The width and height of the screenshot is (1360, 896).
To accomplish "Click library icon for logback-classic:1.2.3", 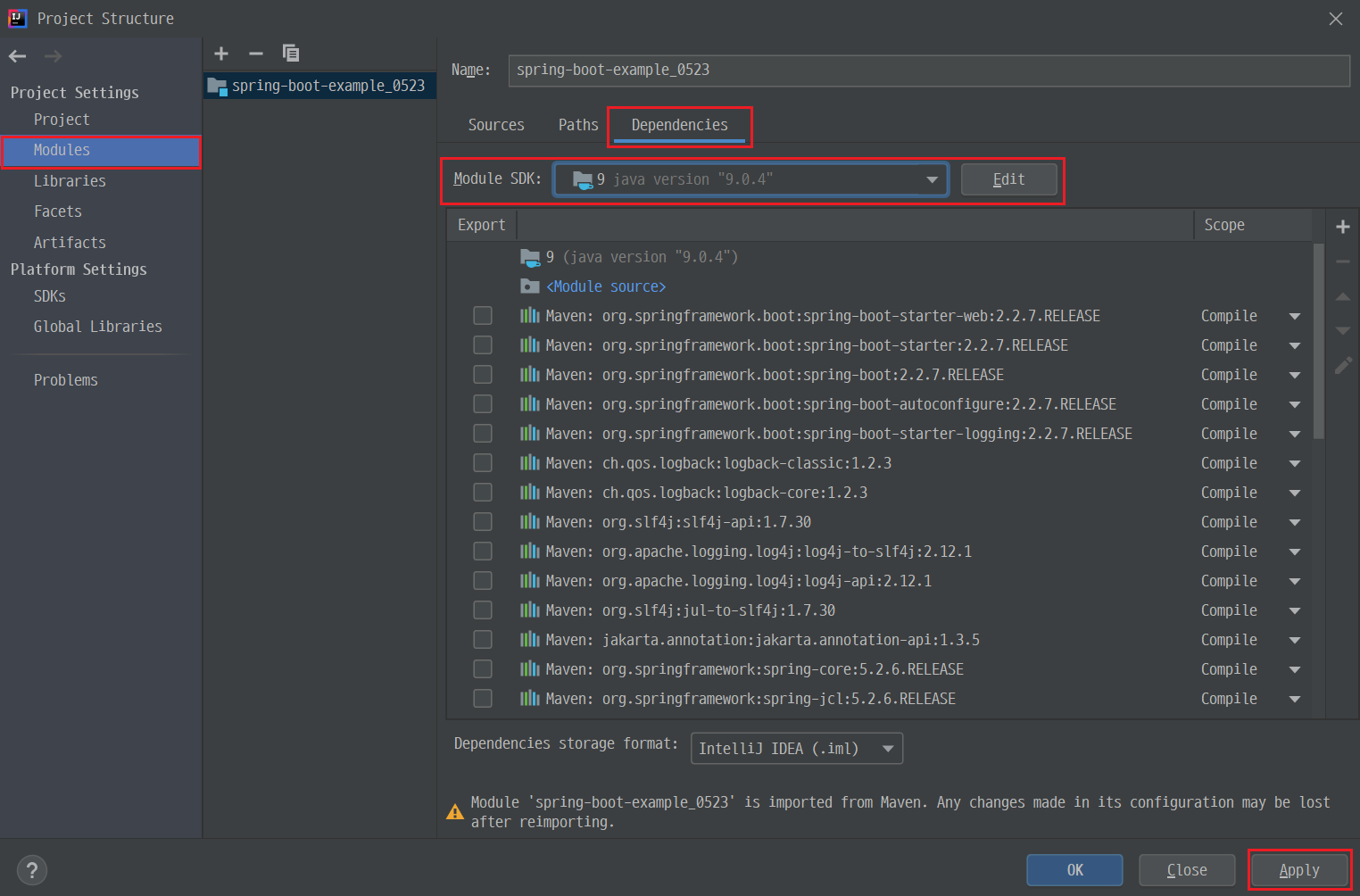I will tap(530, 462).
